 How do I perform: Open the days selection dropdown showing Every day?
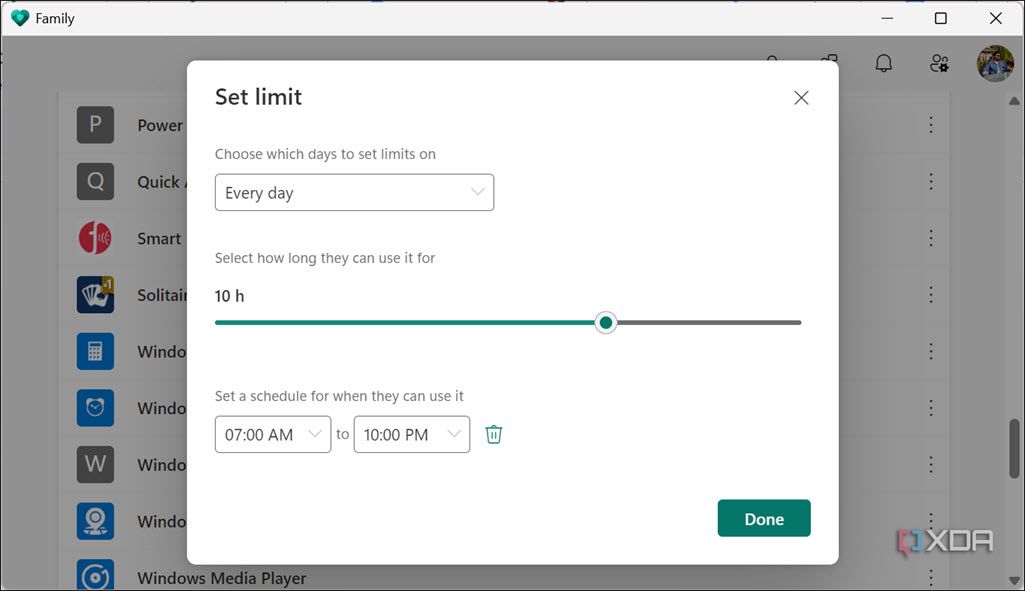pyautogui.click(x=354, y=192)
